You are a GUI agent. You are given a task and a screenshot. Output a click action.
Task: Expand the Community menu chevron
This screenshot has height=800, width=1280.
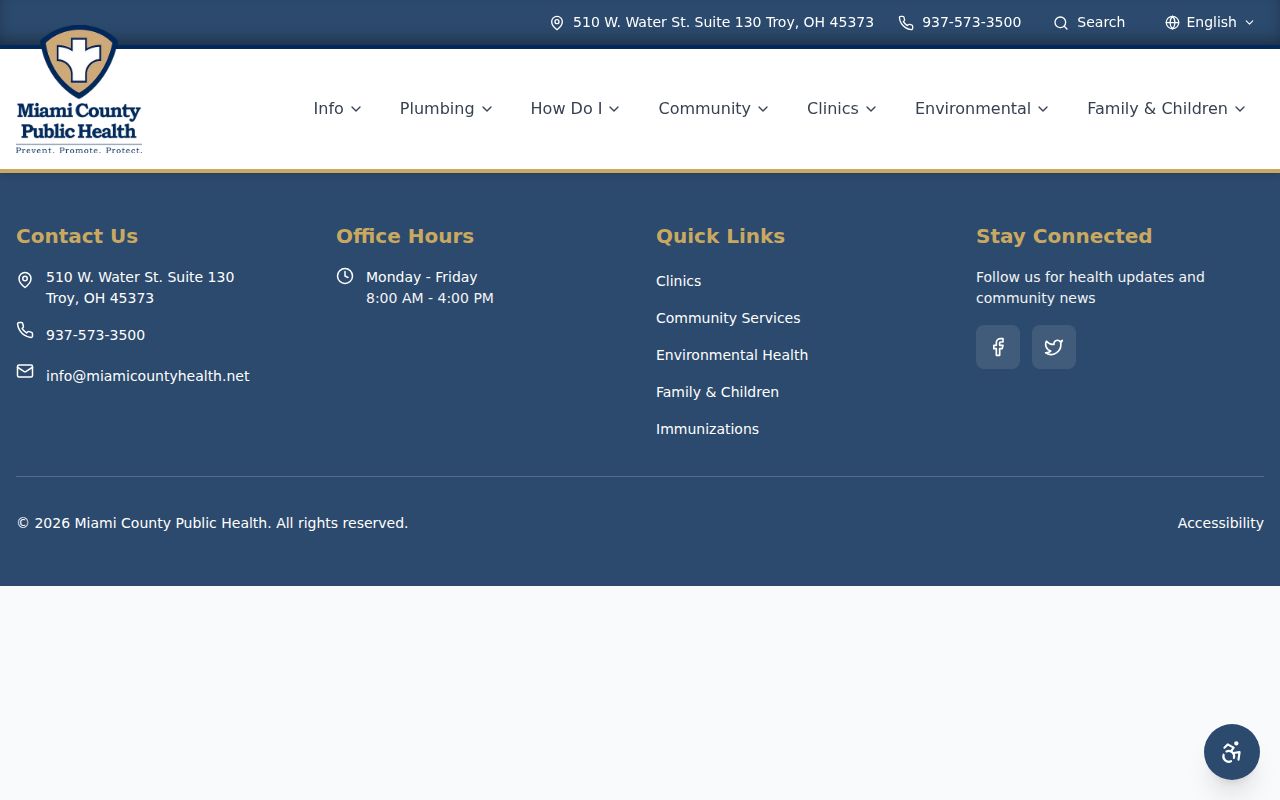point(763,109)
